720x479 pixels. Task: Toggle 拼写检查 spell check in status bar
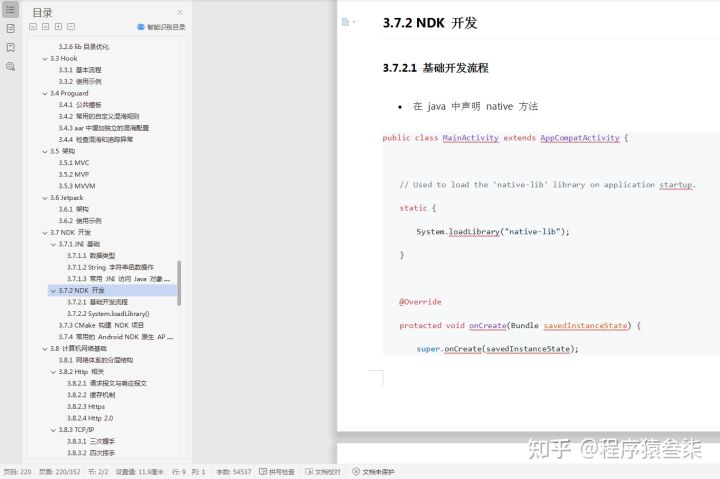point(277,472)
